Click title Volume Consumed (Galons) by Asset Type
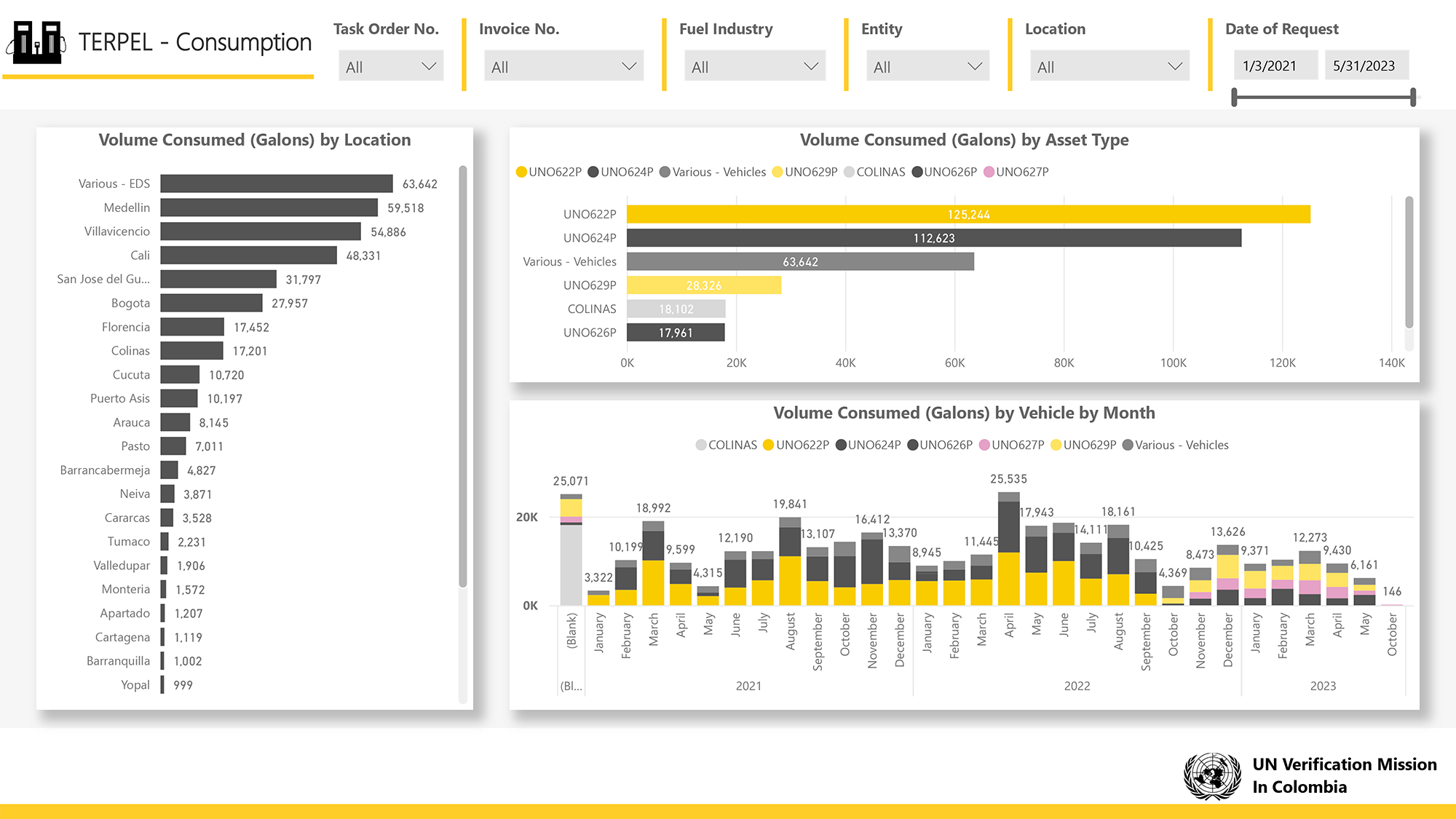The height and width of the screenshot is (819, 1456). (x=965, y=140)
